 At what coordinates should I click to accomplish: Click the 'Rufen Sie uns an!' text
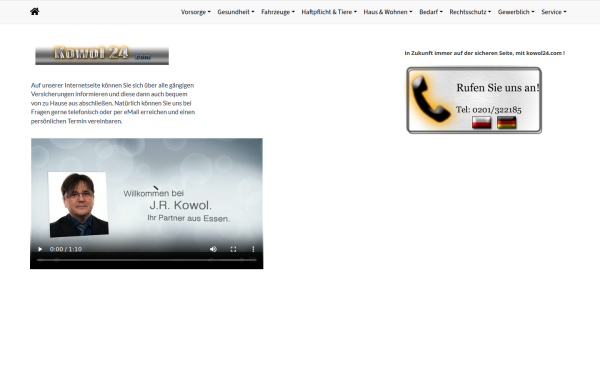tap(498, 88)
